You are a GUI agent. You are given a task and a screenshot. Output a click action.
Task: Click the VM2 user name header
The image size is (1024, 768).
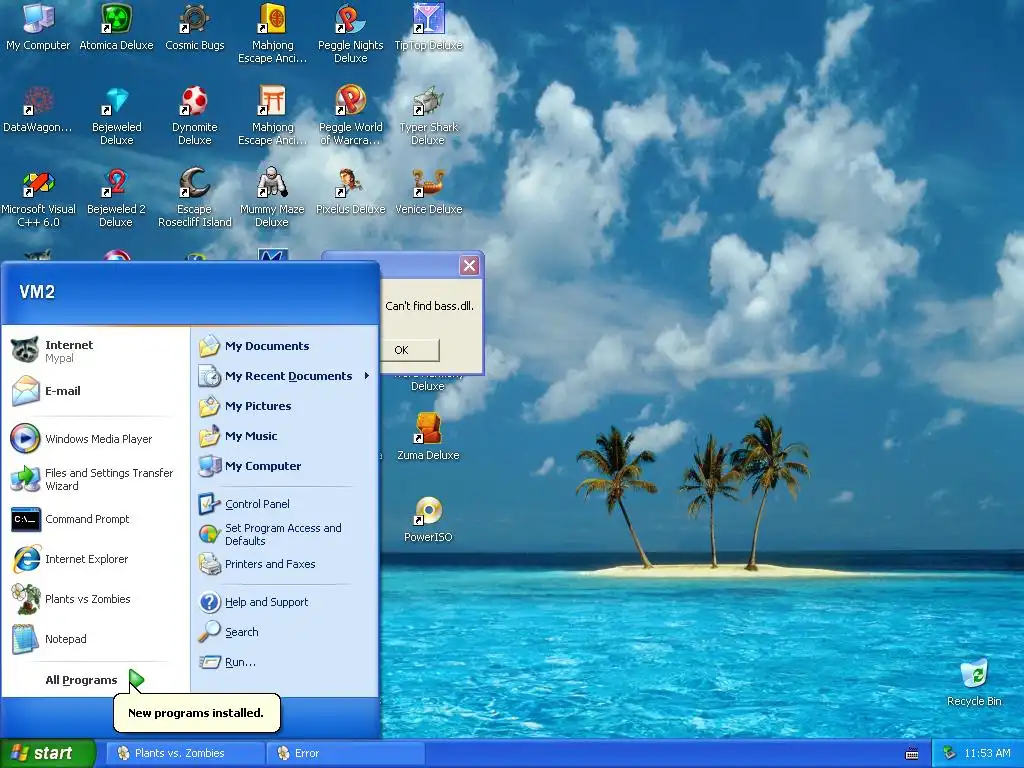[x=37, y=292]
